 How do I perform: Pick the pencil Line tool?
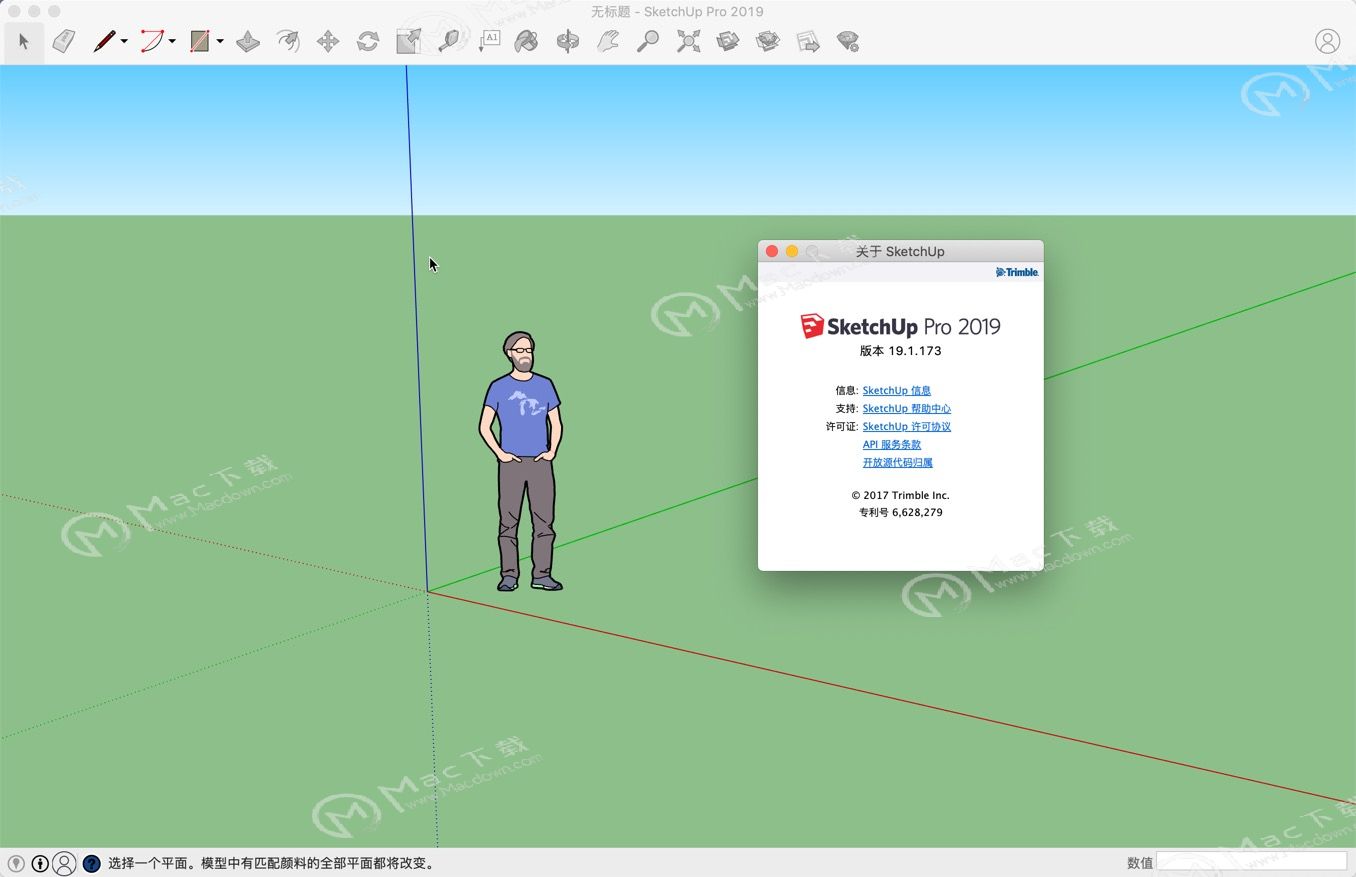click(x=104, y=42)
